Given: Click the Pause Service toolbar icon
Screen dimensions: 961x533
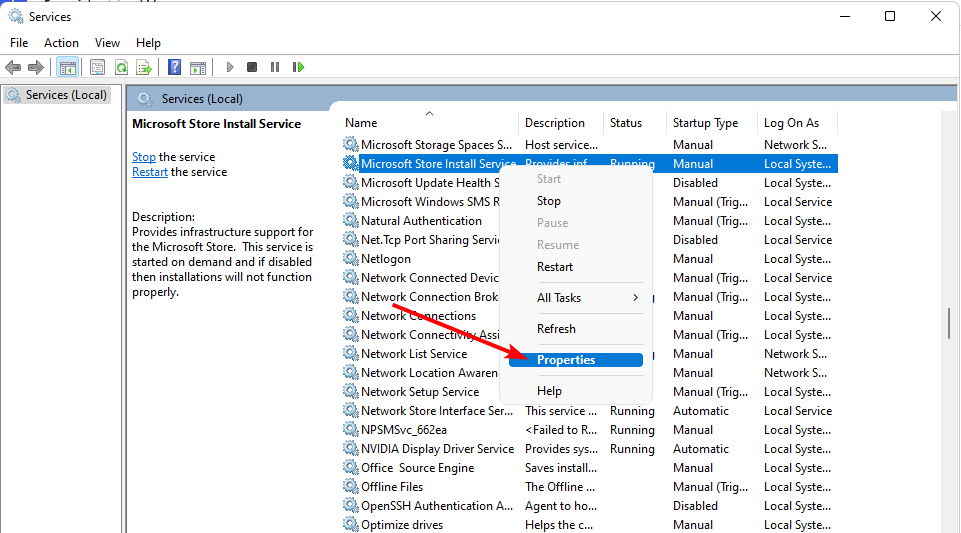Looking at the screenshot, I should (275, 67).
